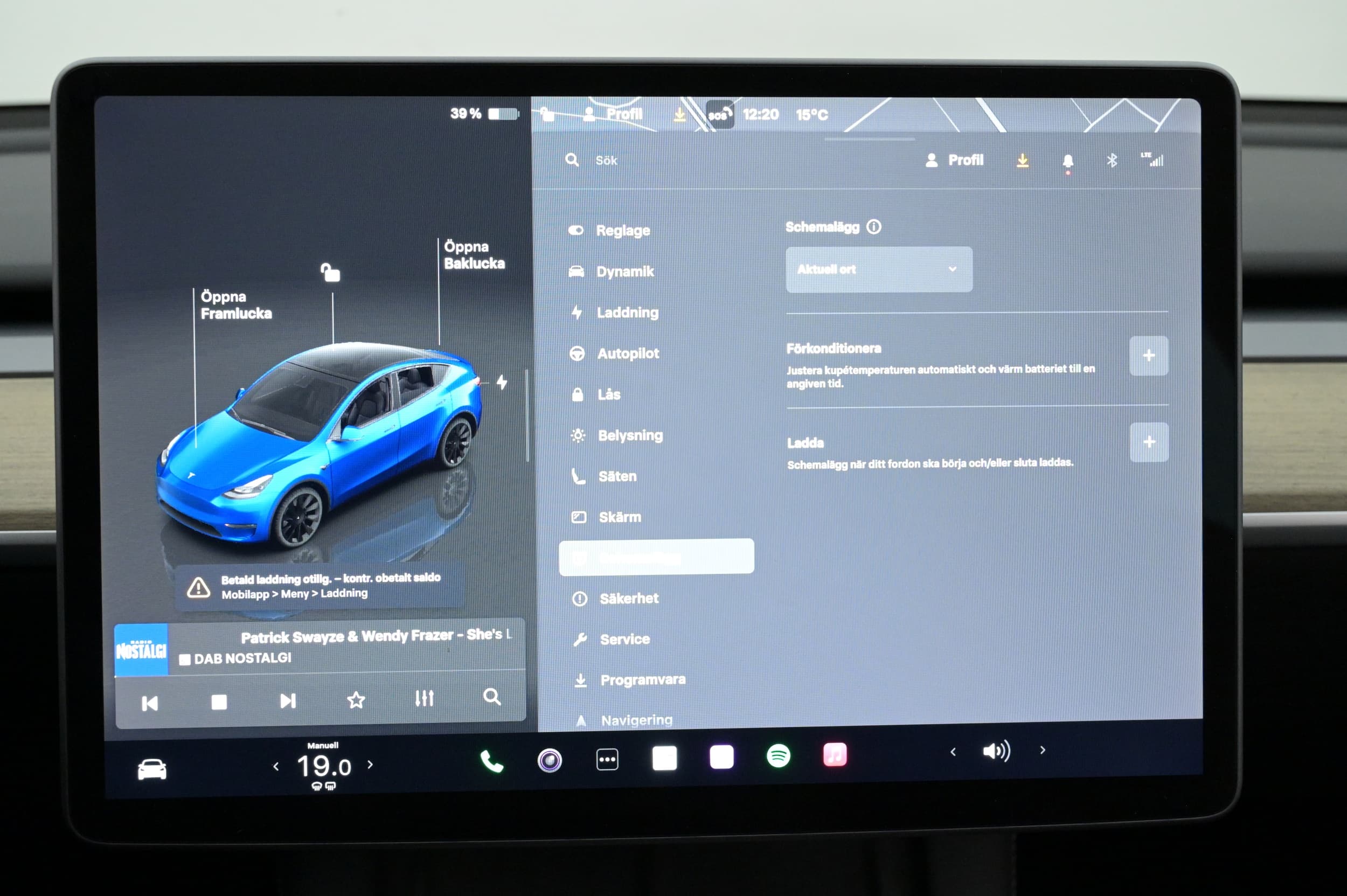The height and width of the screenshot is (896, 1347).
Task: Launch Spotify from the bottom dock
Action: [x=778, y=756]
